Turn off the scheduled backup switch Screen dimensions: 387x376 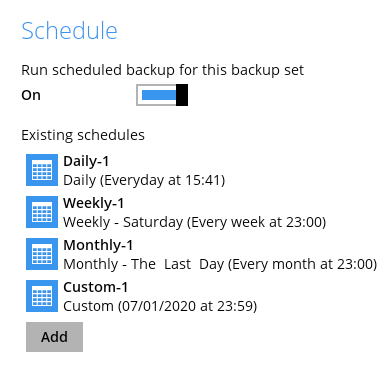162,95
